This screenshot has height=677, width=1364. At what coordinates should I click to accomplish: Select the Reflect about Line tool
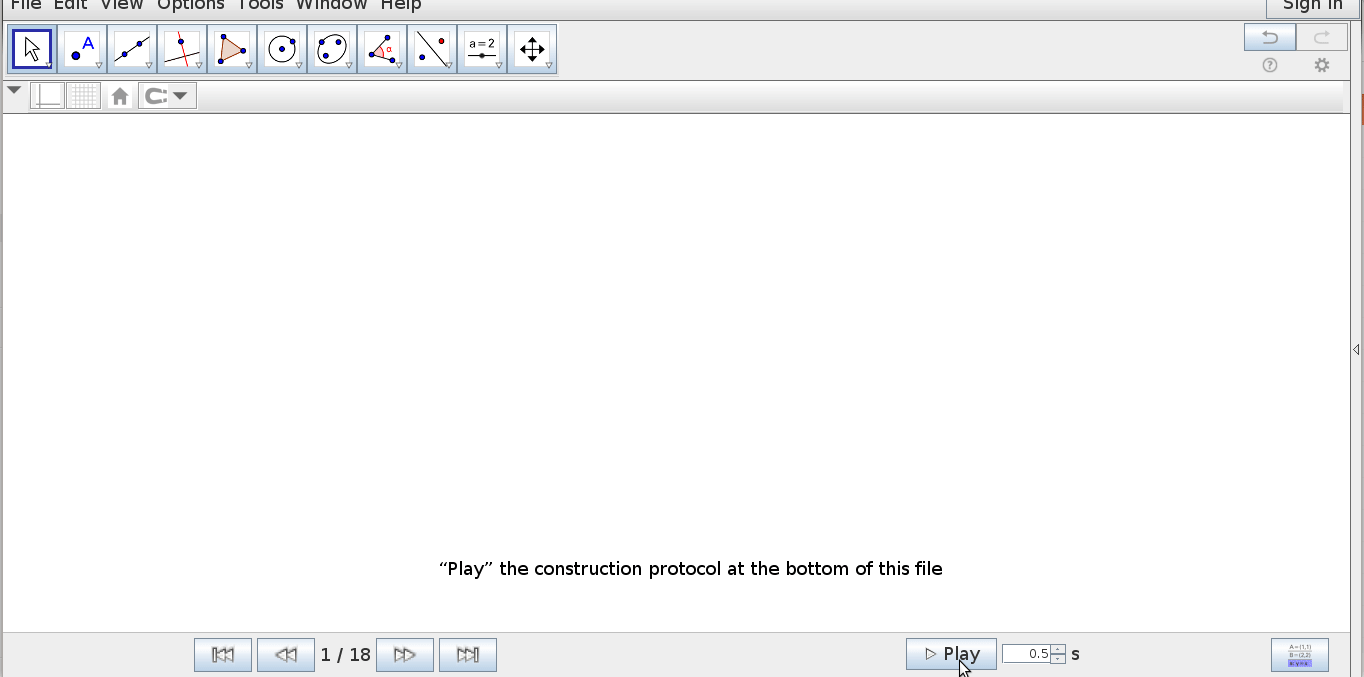pyautogui.click(x=432, y=49)
